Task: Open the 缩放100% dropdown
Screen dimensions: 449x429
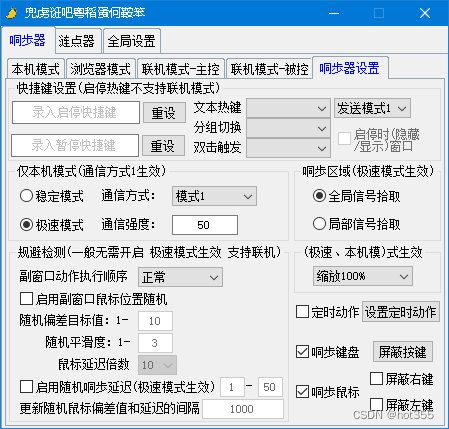Action: tap(363, 276)
